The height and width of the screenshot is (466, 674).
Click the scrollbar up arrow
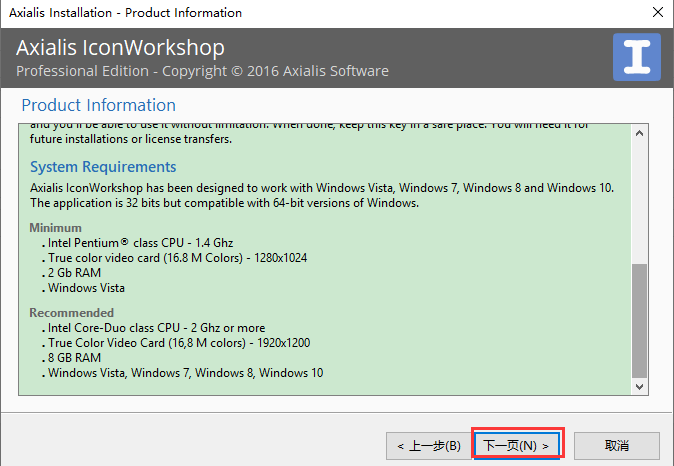pos(639,133)
